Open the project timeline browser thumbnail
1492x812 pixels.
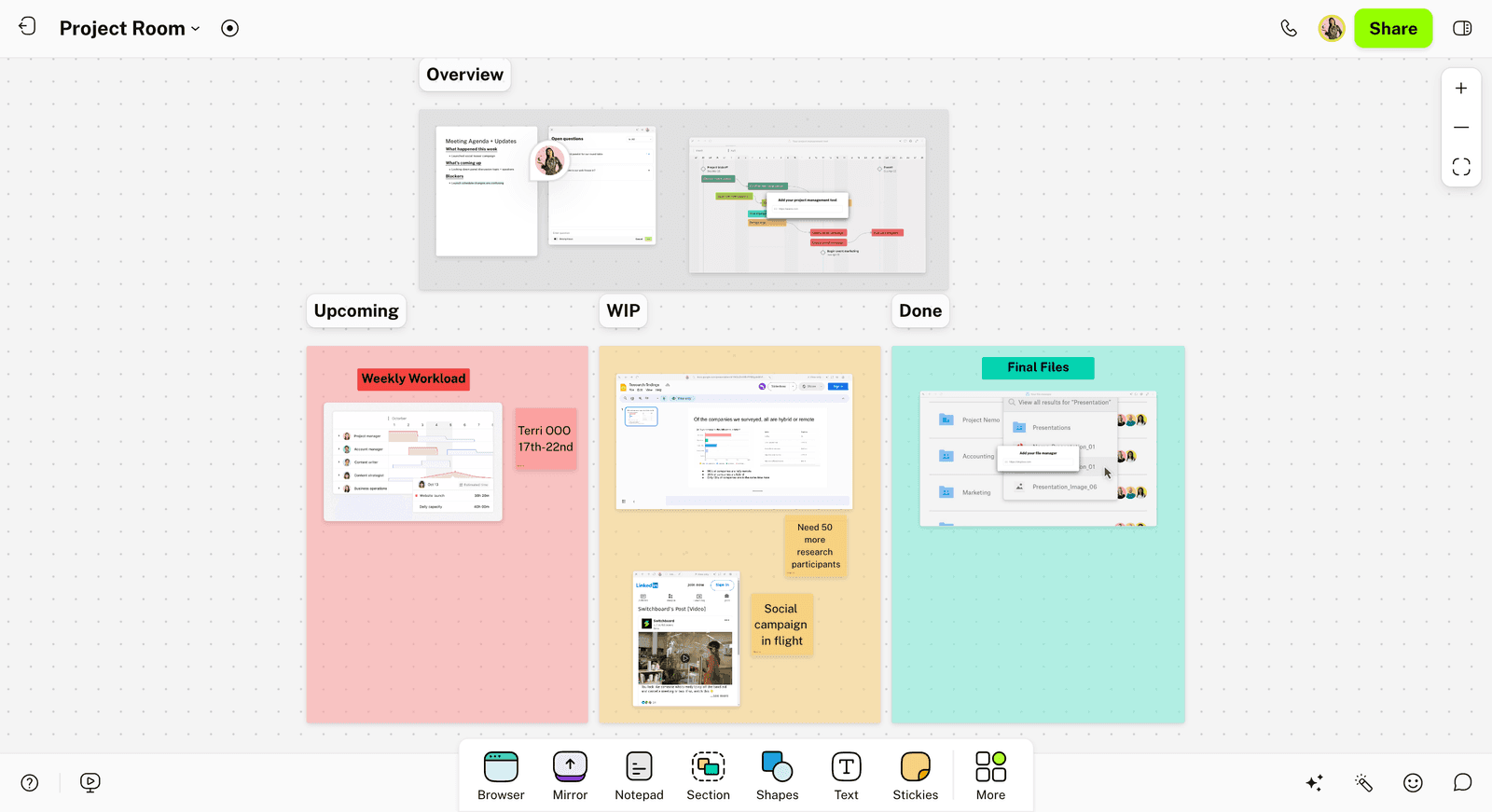tap(808, 205)
